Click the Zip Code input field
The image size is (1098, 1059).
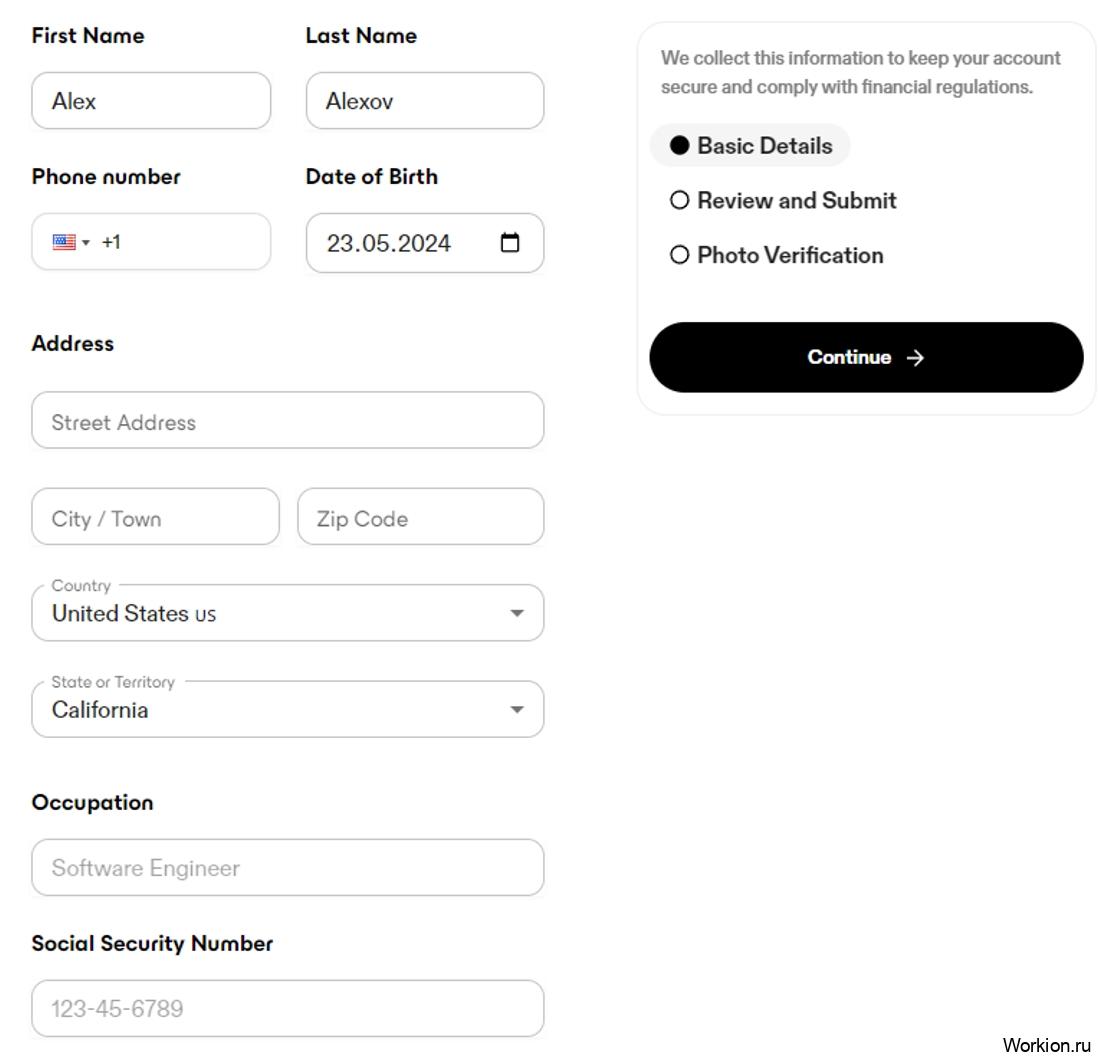coord(421,517)
